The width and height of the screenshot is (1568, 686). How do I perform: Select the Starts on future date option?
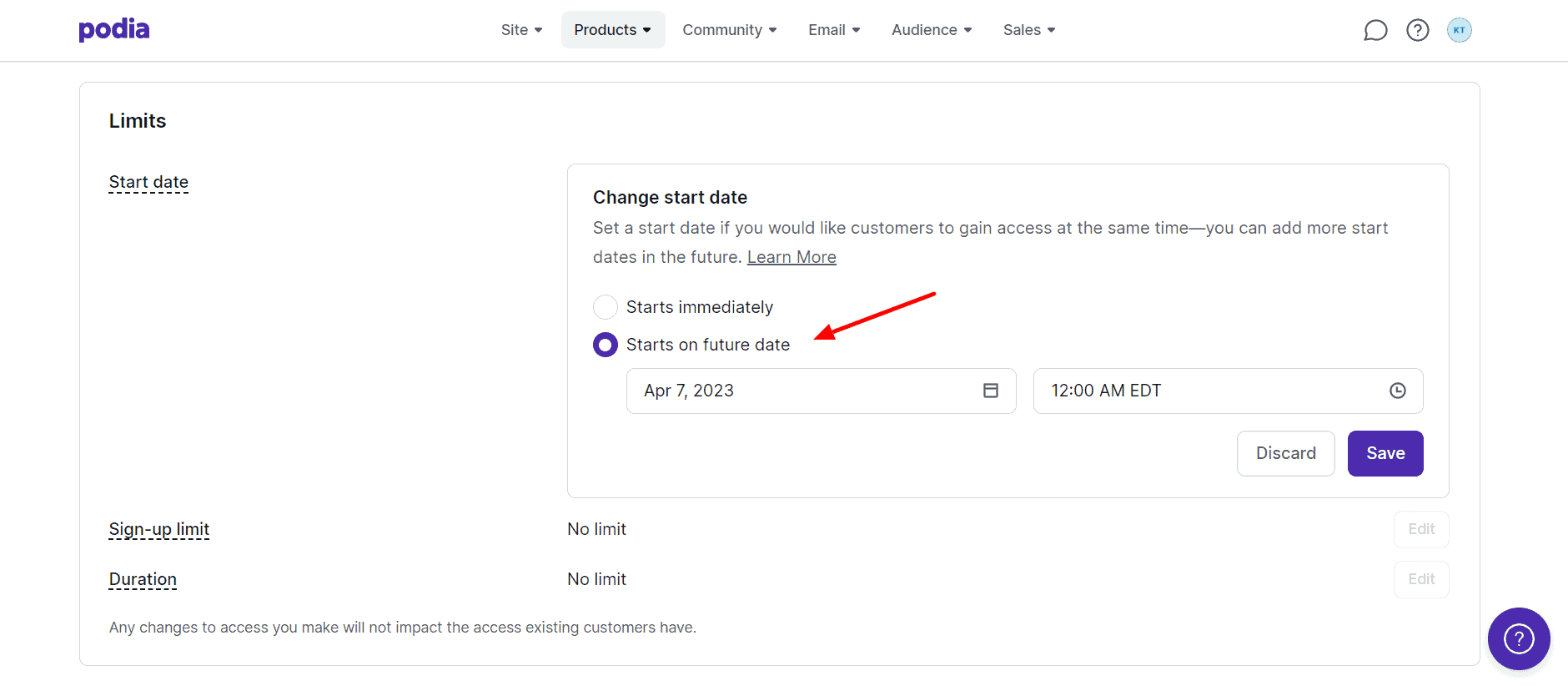(x=606, y=345)
